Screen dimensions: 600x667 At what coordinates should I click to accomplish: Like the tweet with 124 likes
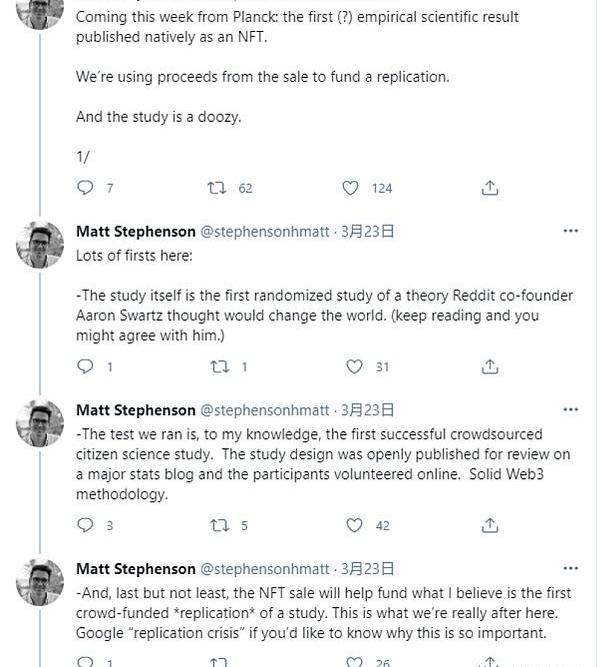[350, 188]
